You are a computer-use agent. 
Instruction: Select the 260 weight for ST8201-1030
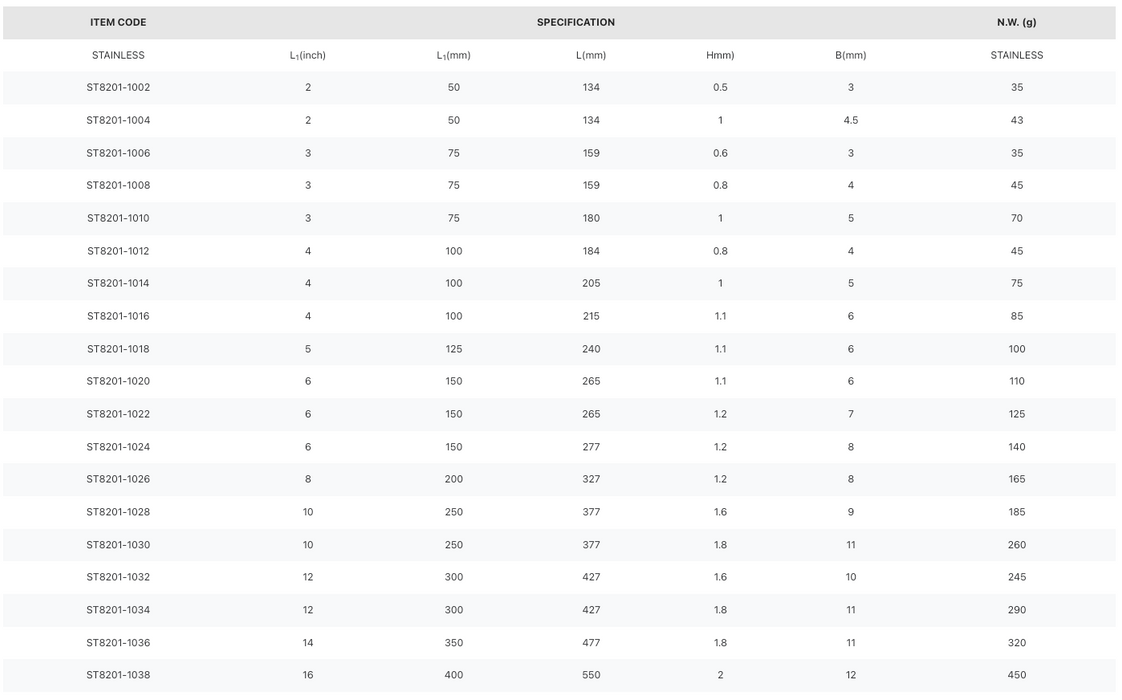(x=1017, y=545)
